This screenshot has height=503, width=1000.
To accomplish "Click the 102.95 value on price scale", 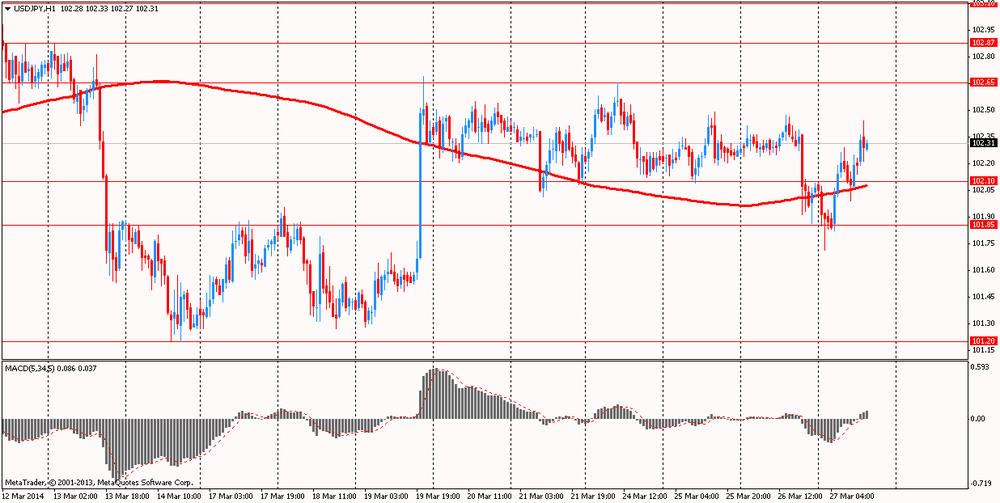I will pyautogui.click(x=983, y=29).
